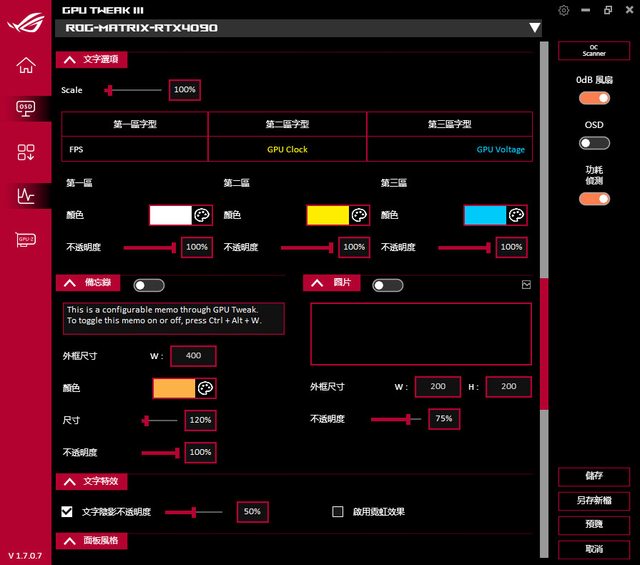Click the 儲存 save button

point(594,477)
